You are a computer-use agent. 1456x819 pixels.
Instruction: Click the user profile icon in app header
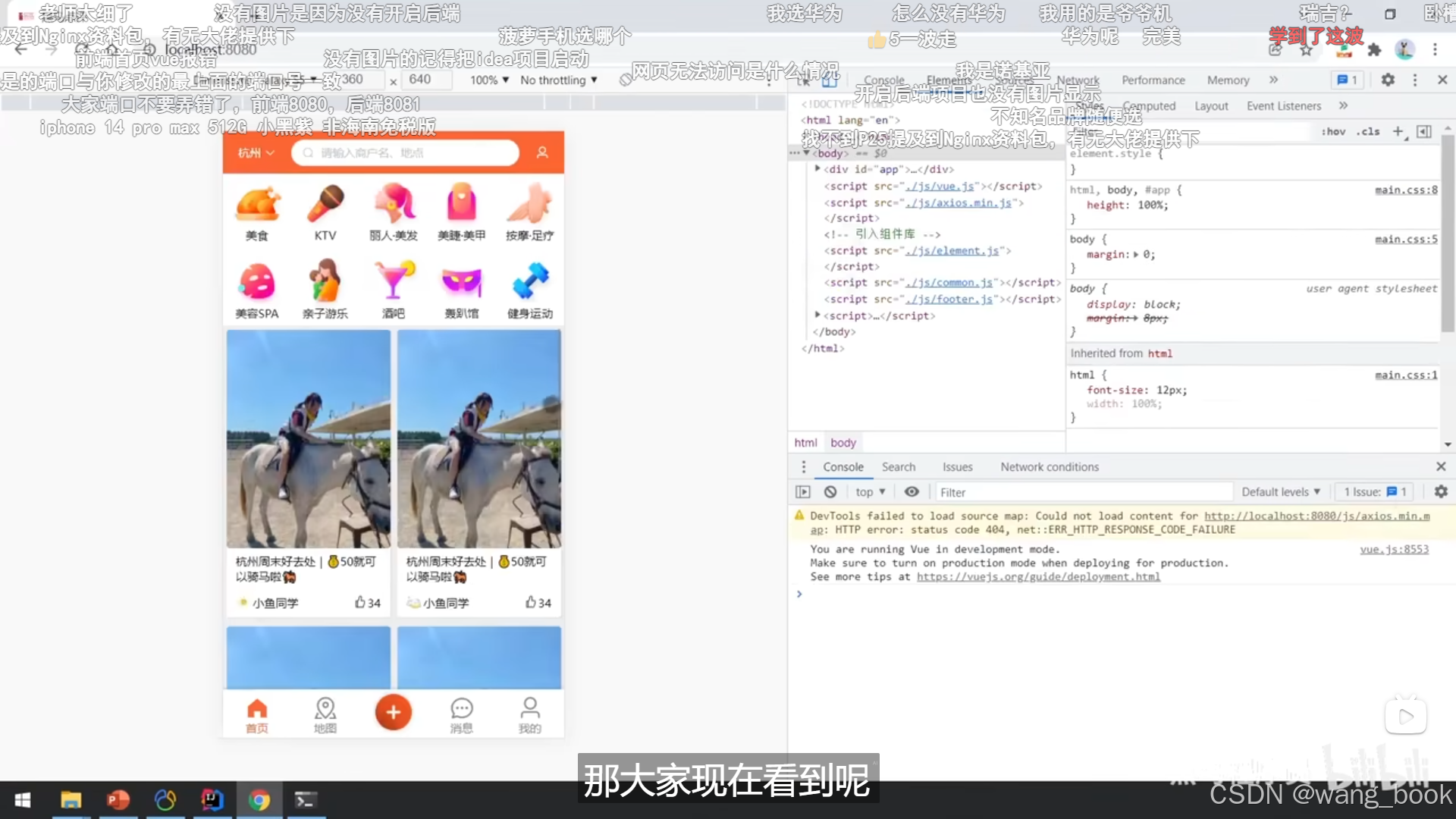click(x=542, y=152)
